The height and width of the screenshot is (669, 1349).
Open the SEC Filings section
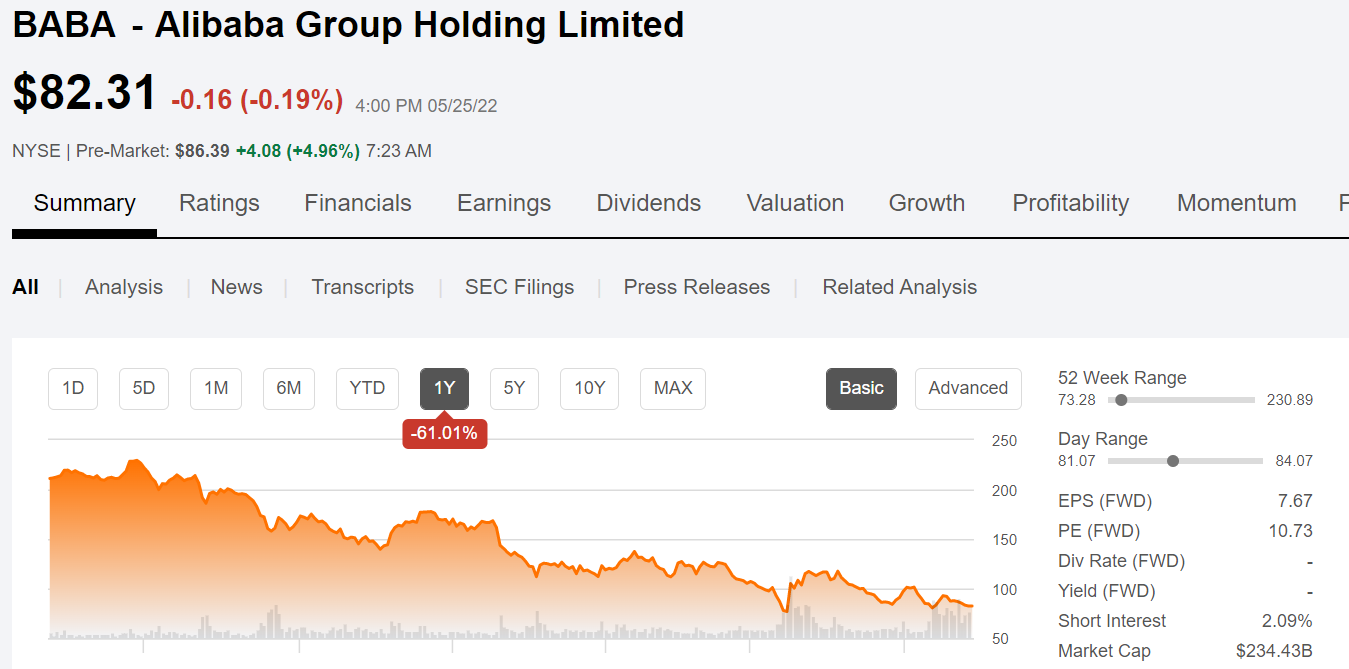point(519,287)
